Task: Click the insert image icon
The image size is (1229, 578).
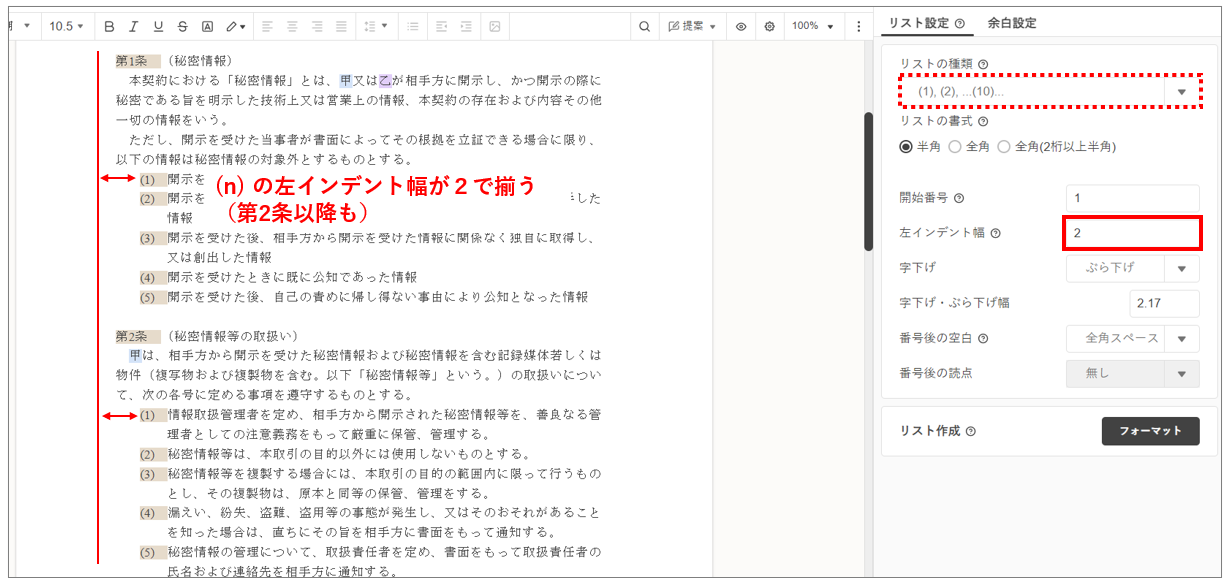Action: click(494, 26)
